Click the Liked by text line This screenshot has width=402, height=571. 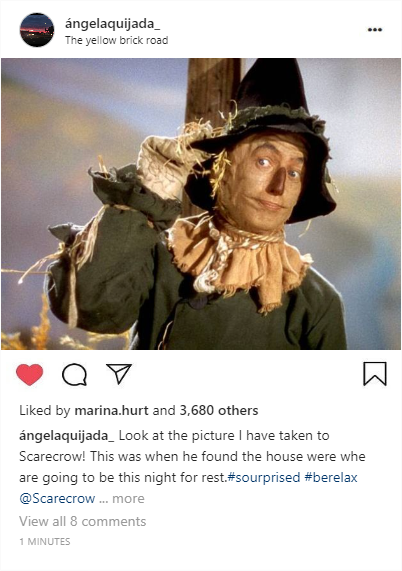pos(139,410)
